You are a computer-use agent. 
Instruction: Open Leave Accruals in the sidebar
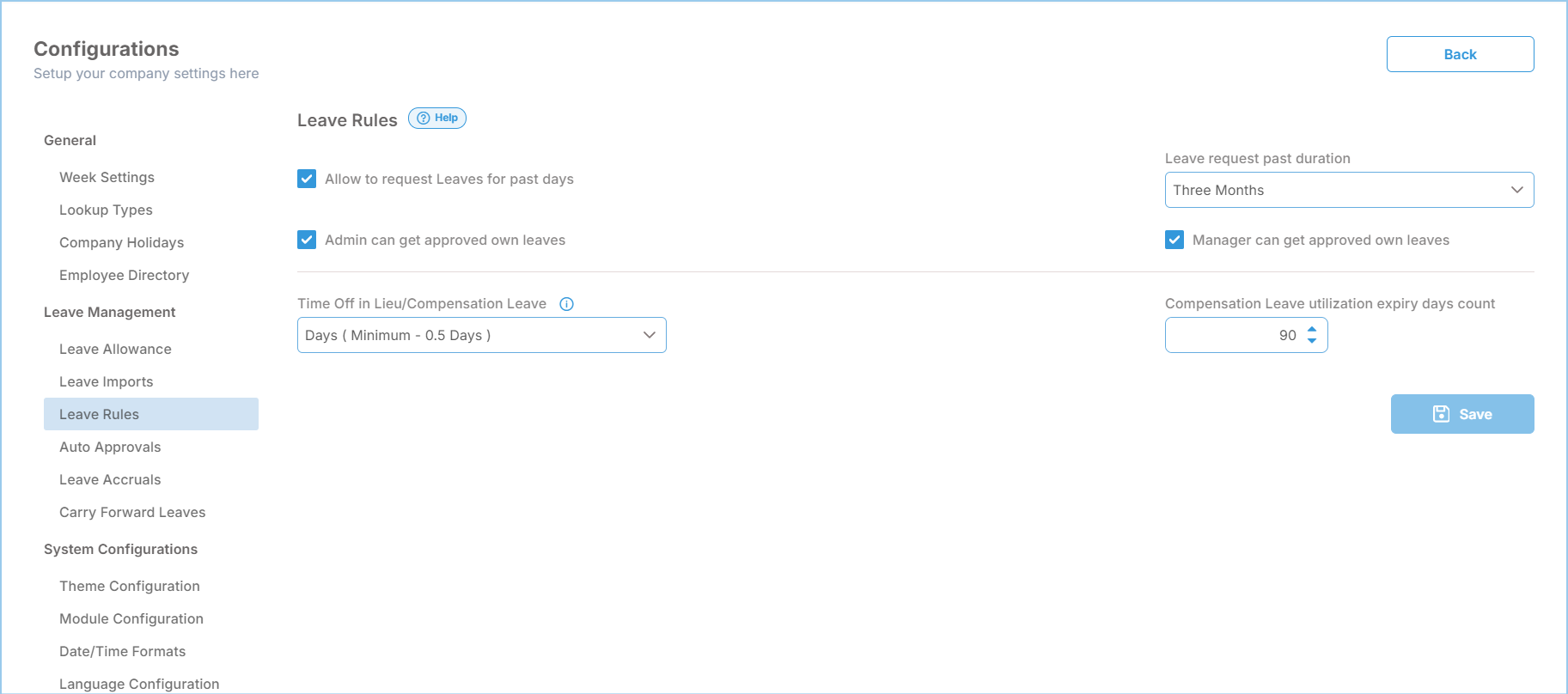[110, 479]
